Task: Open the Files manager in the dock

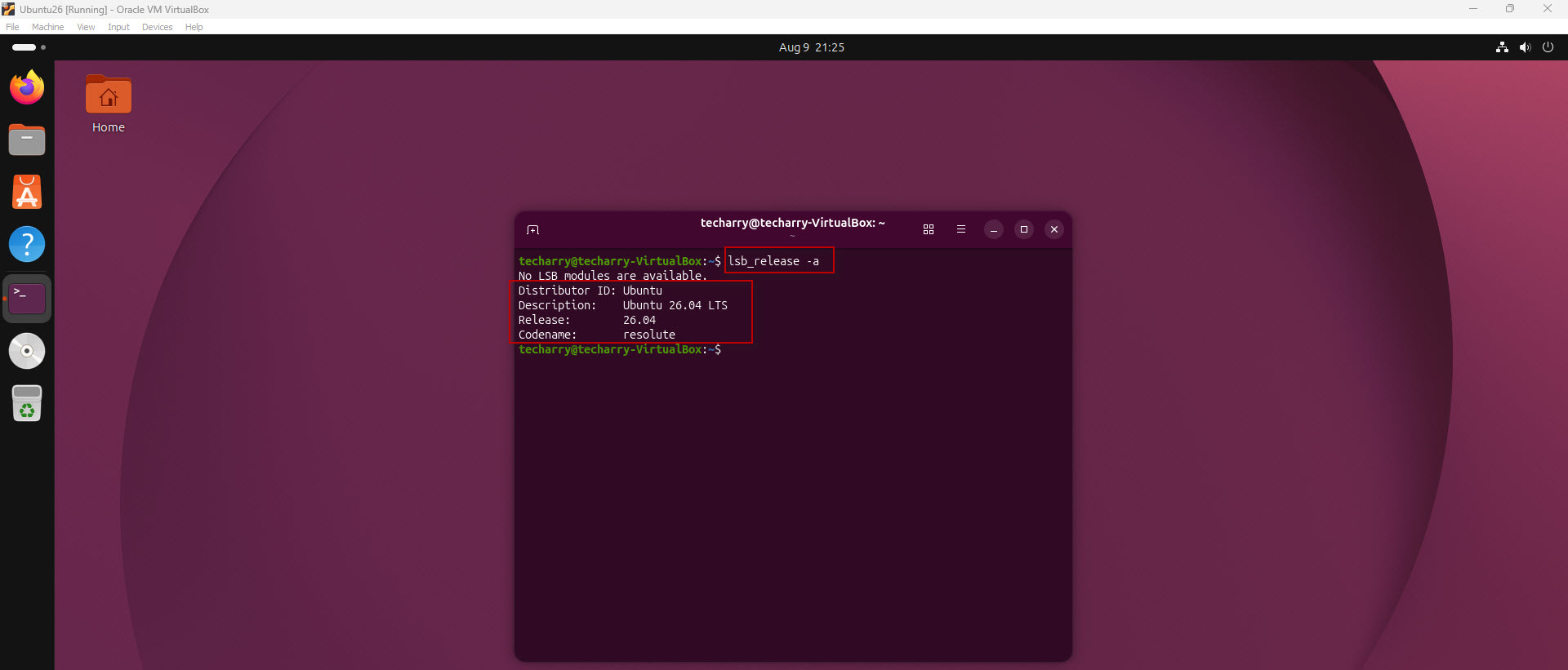Action: point(27,140)
